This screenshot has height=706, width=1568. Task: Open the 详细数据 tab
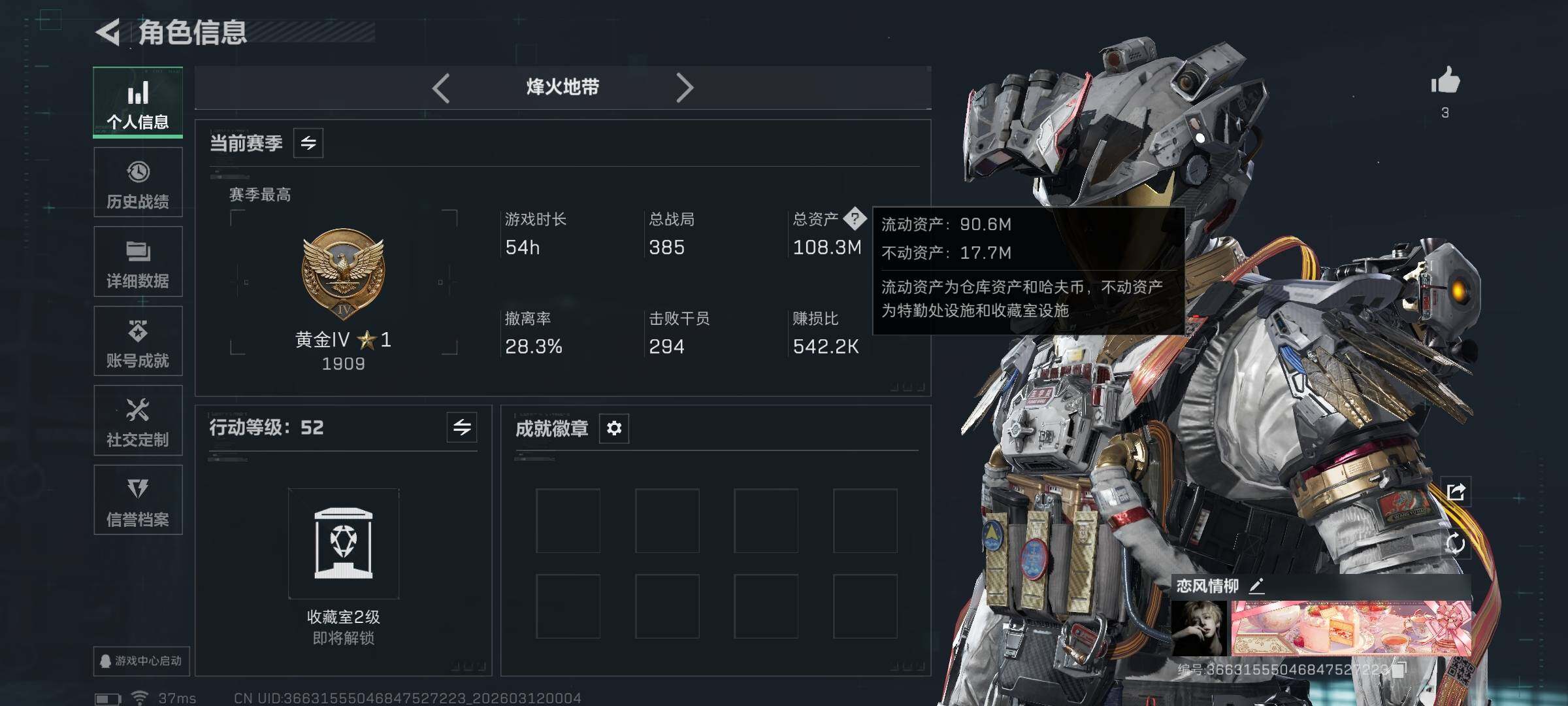pos(138,262)
